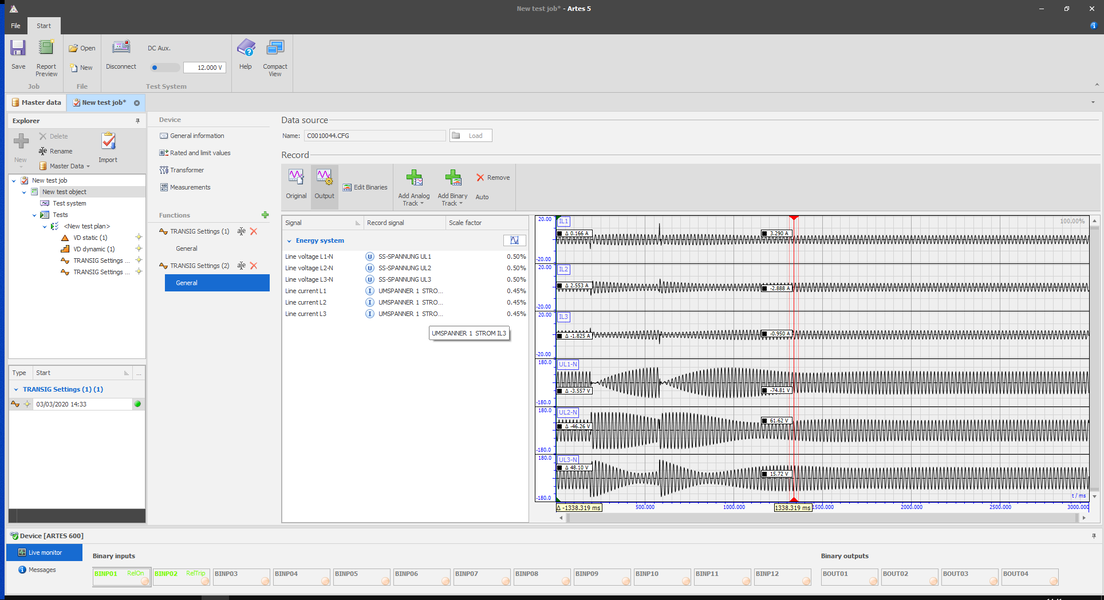Open the Master Data dropdown

tap(65, 166)
